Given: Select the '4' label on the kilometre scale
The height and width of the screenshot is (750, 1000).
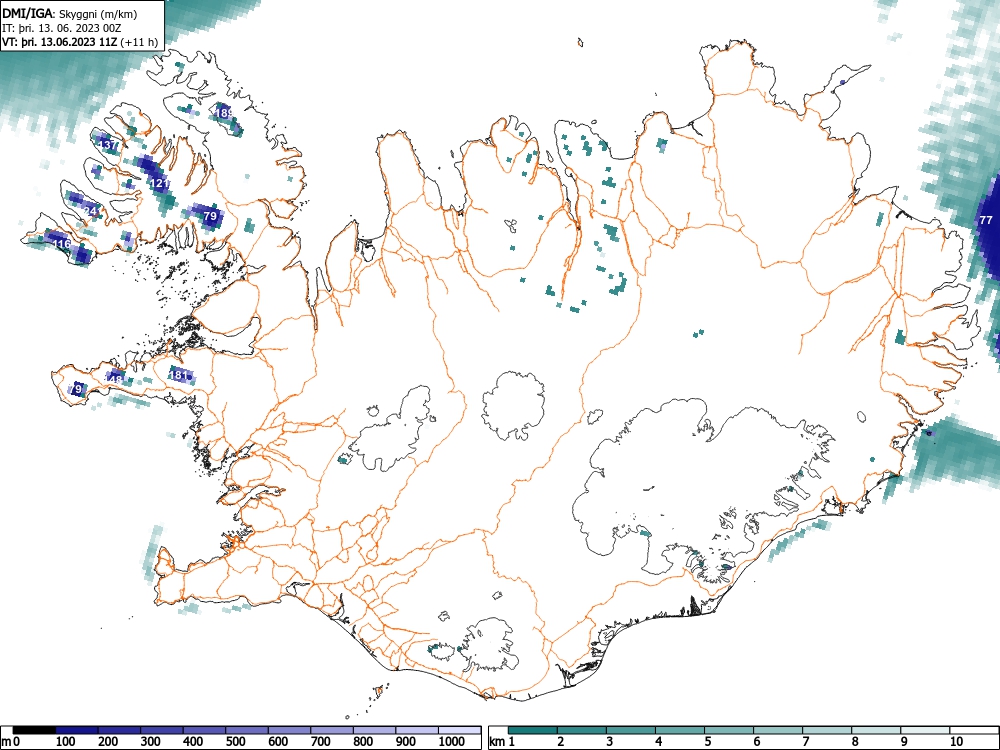Looking at the screenshot, I should pyautogui.click(x=659, y=742).
